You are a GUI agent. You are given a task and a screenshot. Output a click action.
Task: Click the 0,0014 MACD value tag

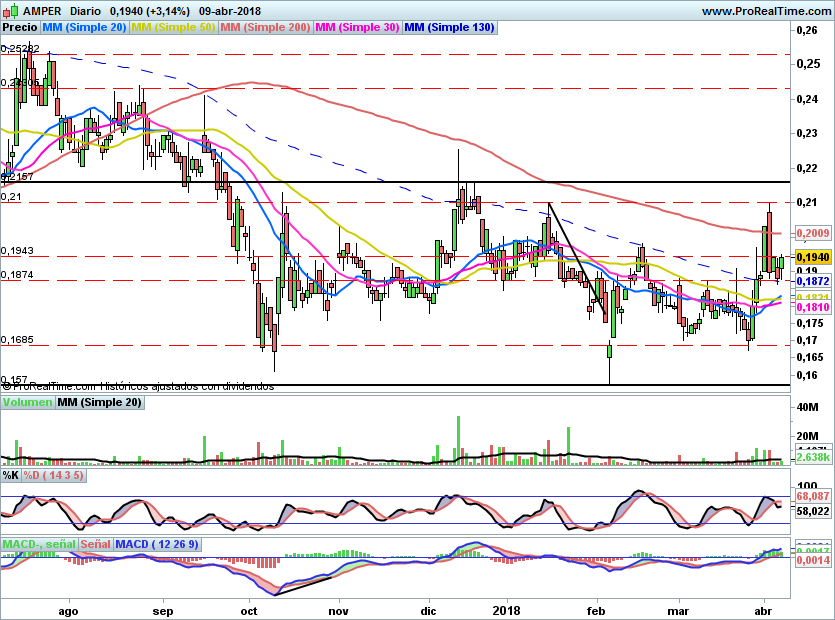pos(813,560)
